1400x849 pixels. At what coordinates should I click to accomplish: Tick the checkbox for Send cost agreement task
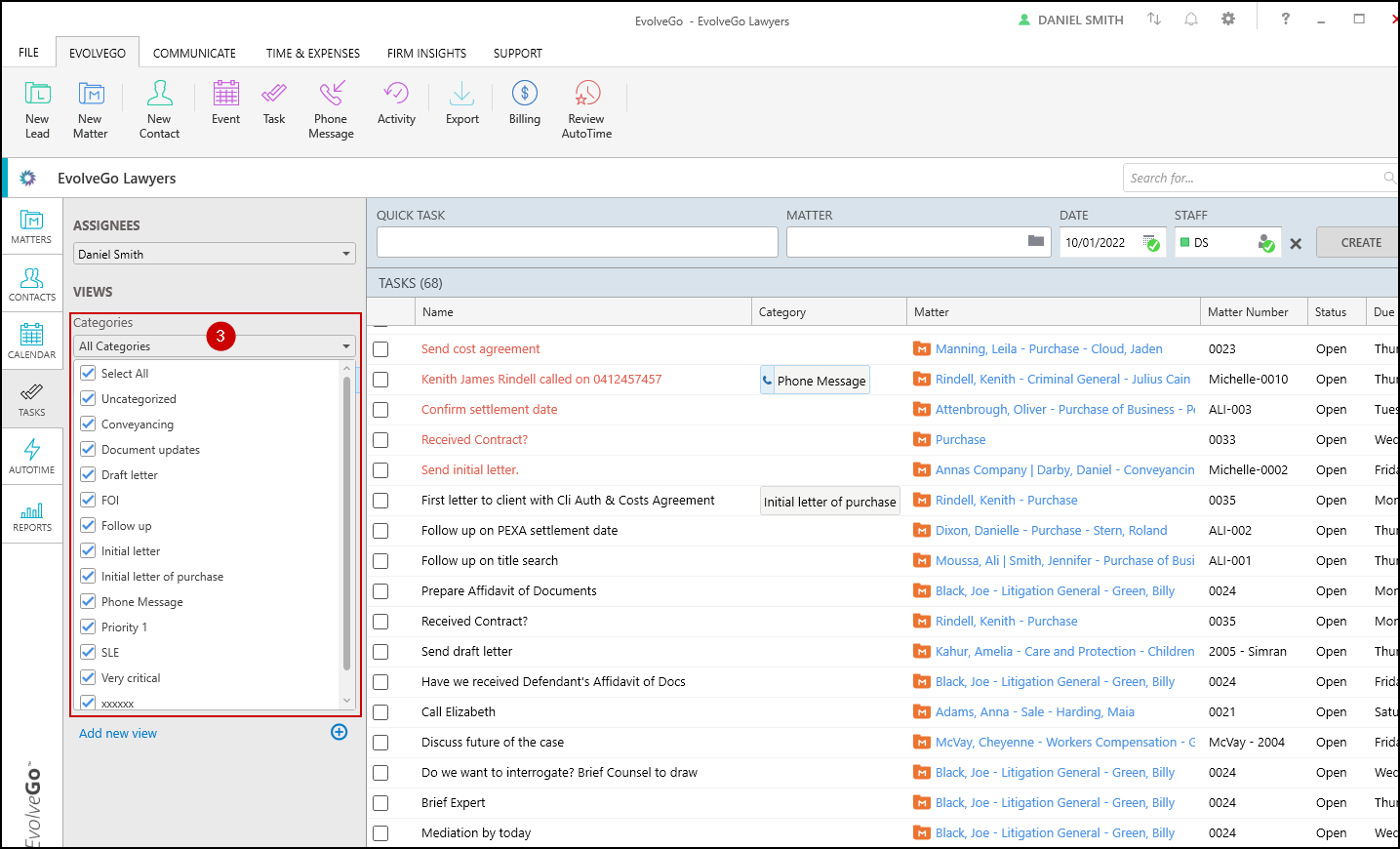(380, 349)
